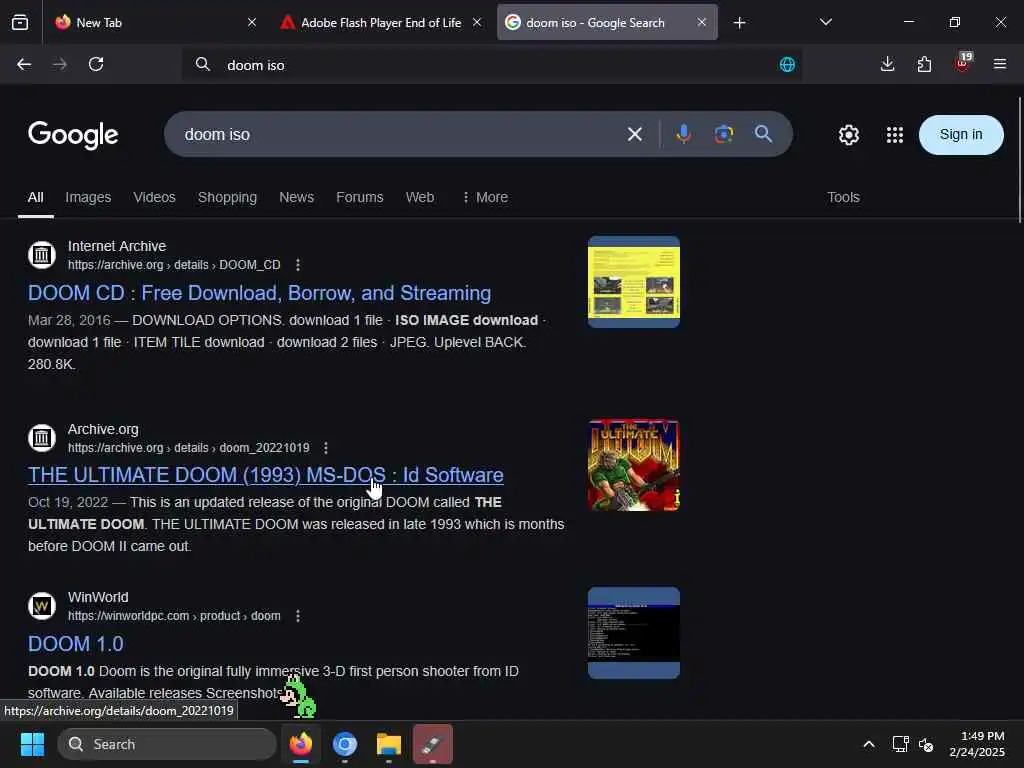The width and height of the screenshot is (1024, 768).
Task: Open File Explorer from taskbar
Action: tap(389, 744)
